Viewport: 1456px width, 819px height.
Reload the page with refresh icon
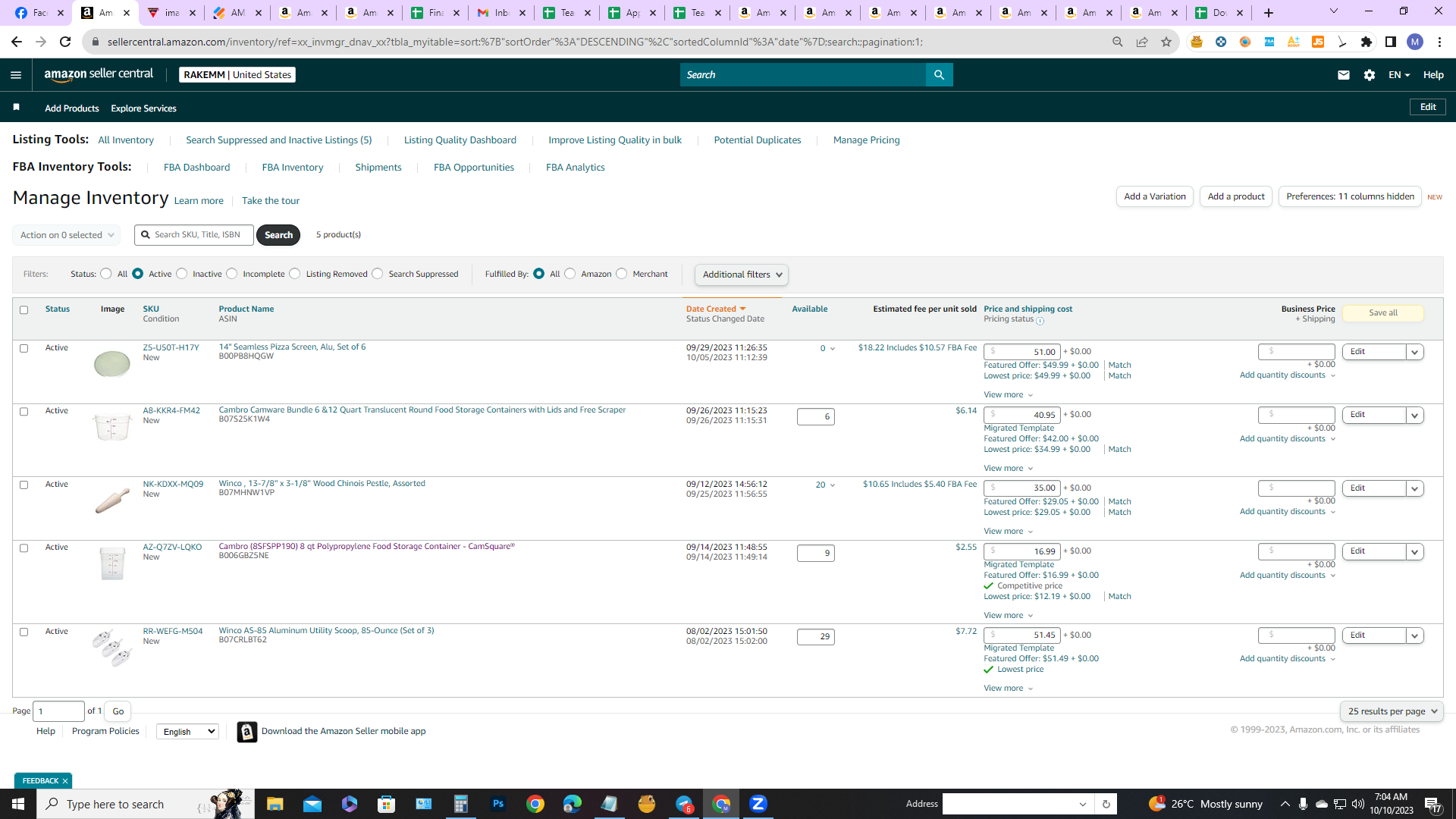coord(65,42)
